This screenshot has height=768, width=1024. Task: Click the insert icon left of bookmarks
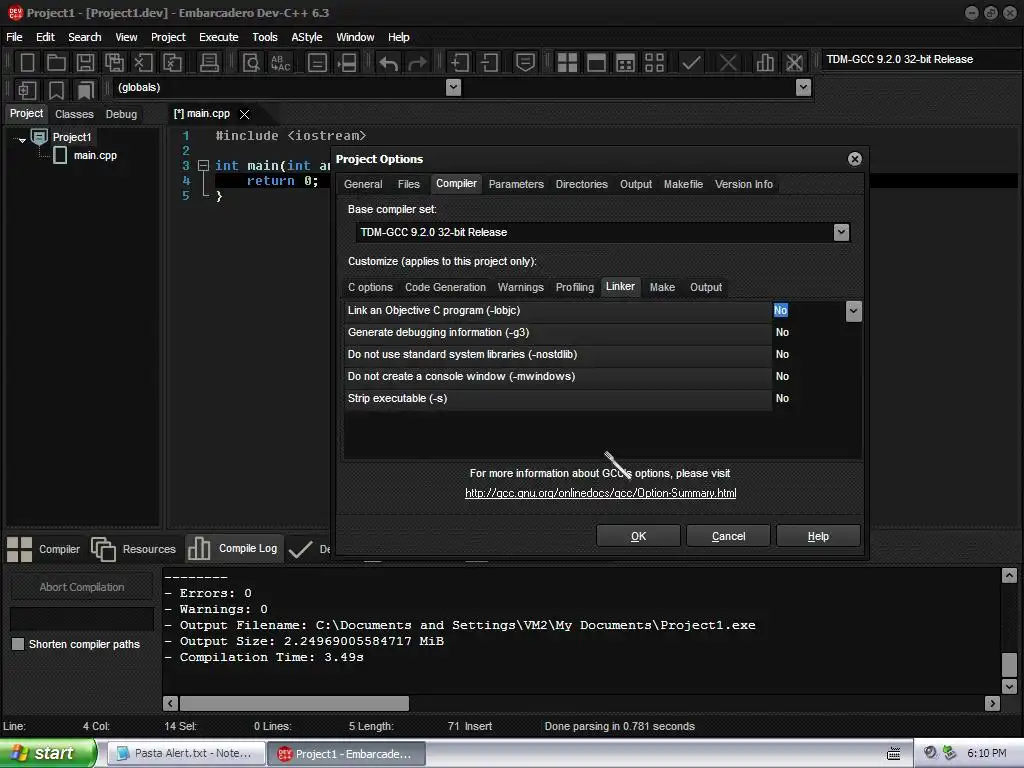pos(27,89)
